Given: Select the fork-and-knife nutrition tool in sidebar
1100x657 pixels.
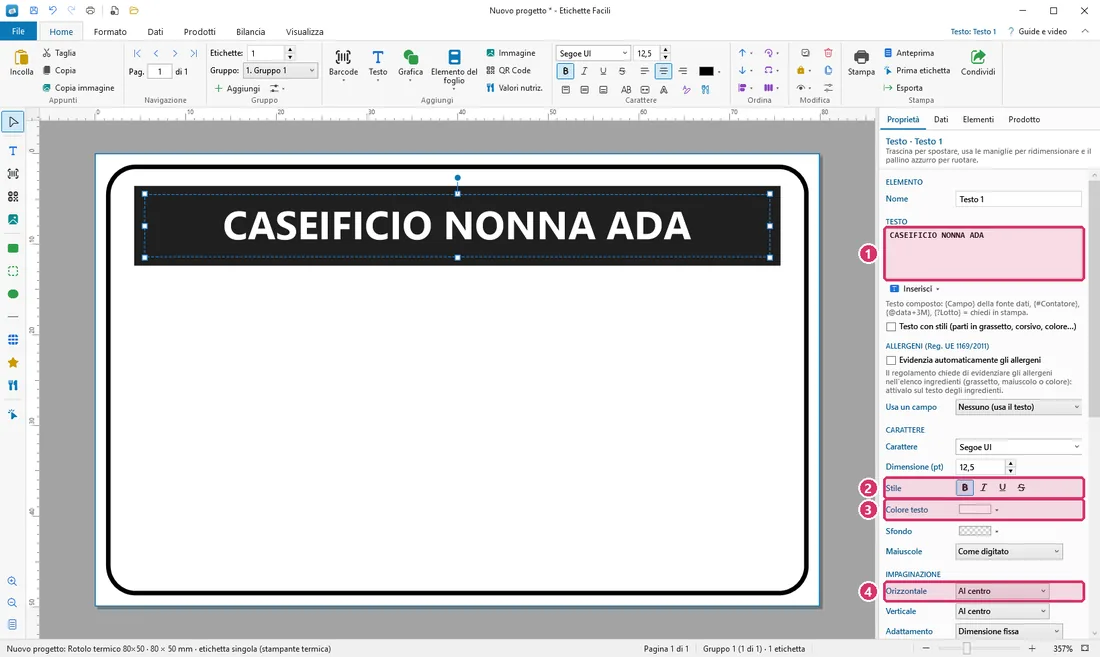Looking at the screenshot, I should 13,386.
